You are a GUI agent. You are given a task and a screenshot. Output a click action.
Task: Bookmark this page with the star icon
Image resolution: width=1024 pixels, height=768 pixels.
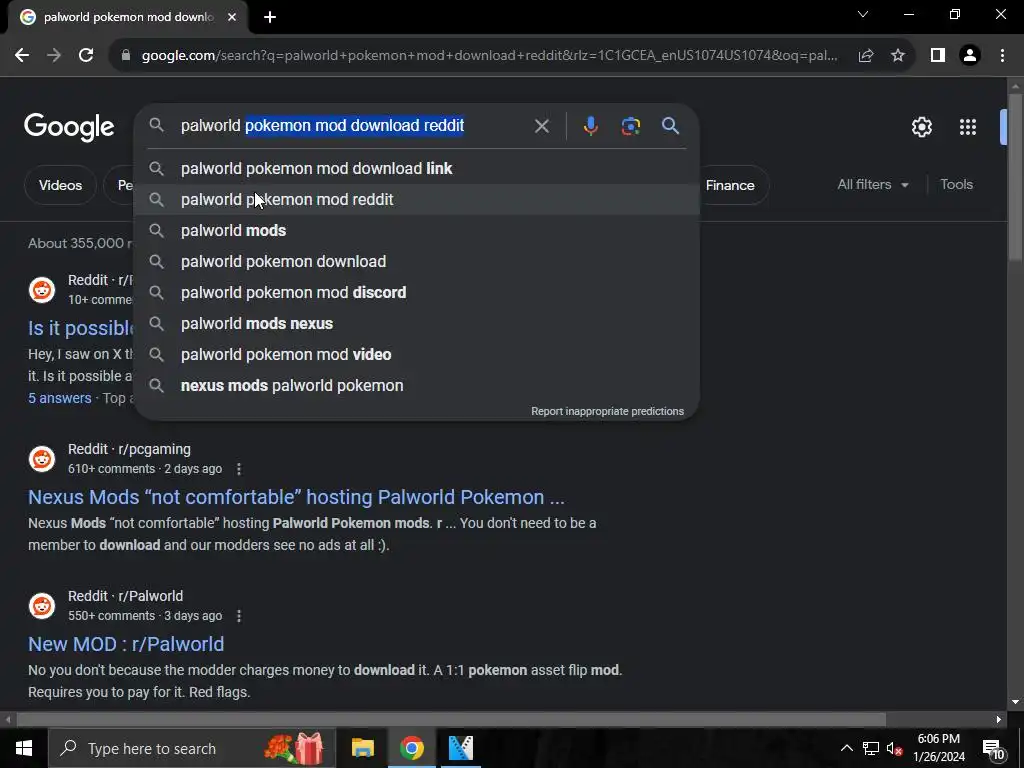tap(898, 56)
